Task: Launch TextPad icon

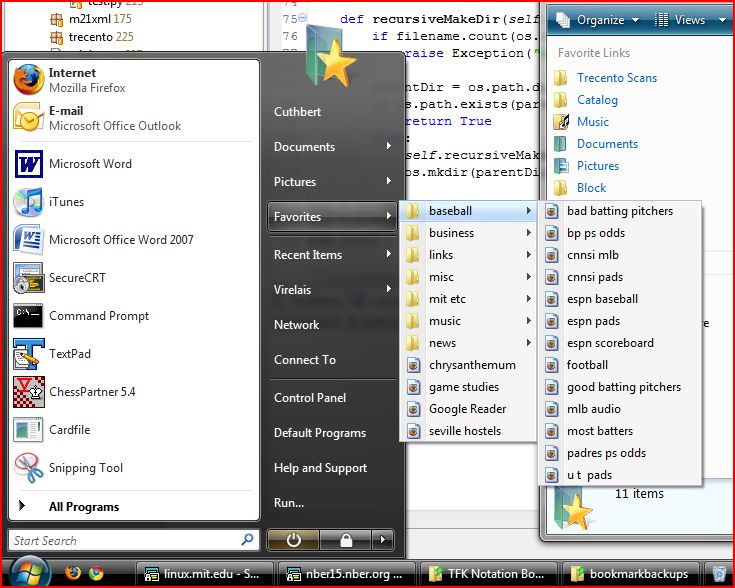Action: click(x=29, y=354)
